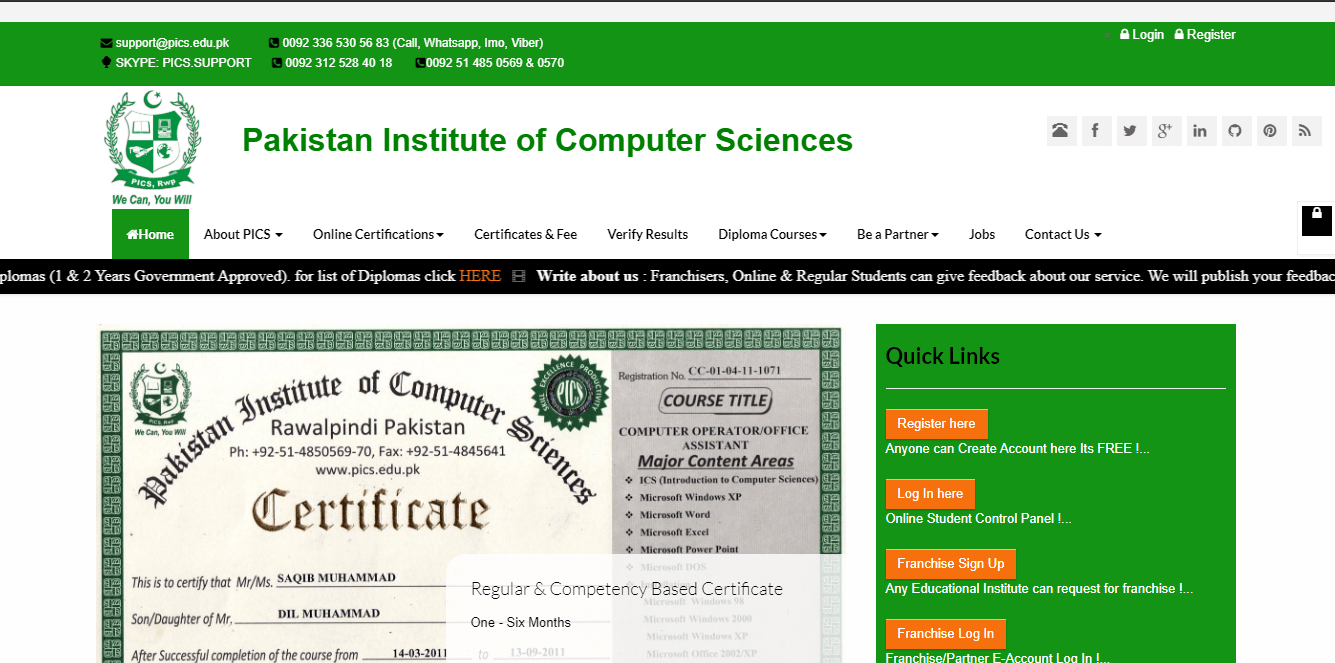Open the LinkedIn profile icon
The width and height of the screenshot is (1335, 663).
[1201, 130]
